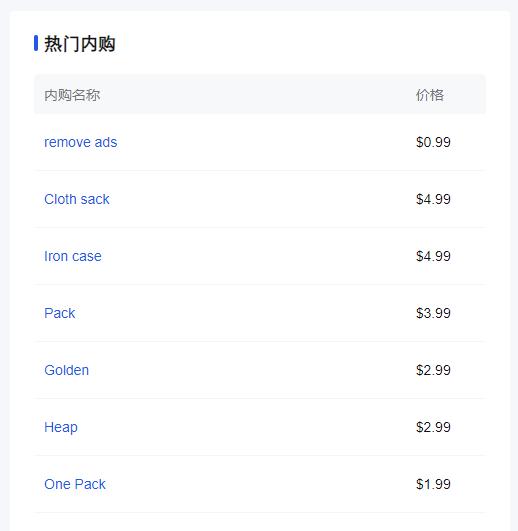
Task: Click the $1.99 price value
Action: (x=433, y=484)
